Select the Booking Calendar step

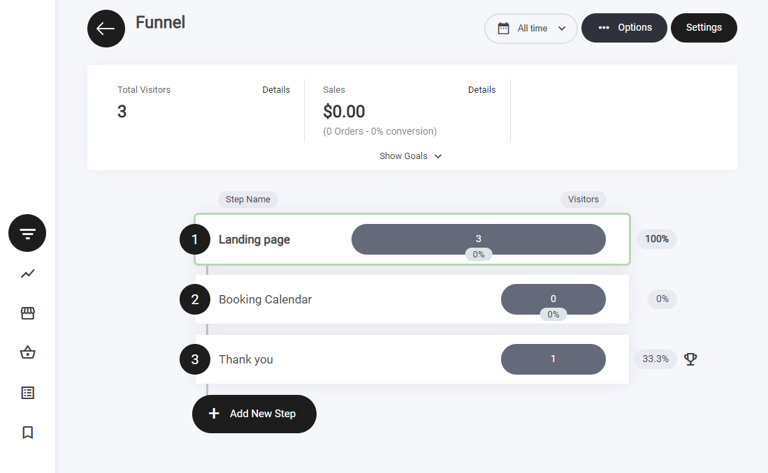pyautogui.click(x=265, y=300)
